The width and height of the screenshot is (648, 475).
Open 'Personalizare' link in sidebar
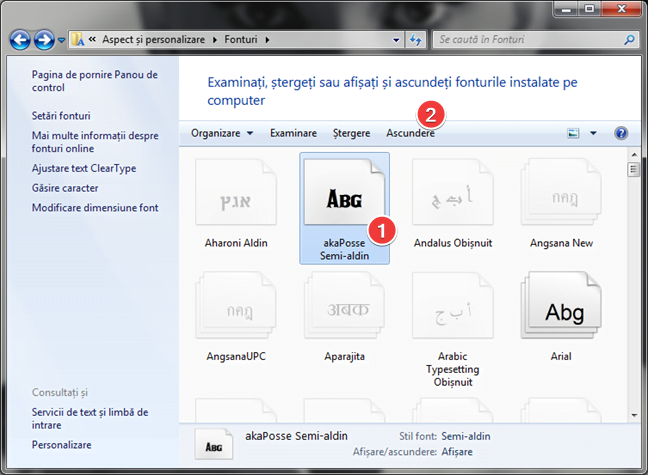(x=62, y=445)
